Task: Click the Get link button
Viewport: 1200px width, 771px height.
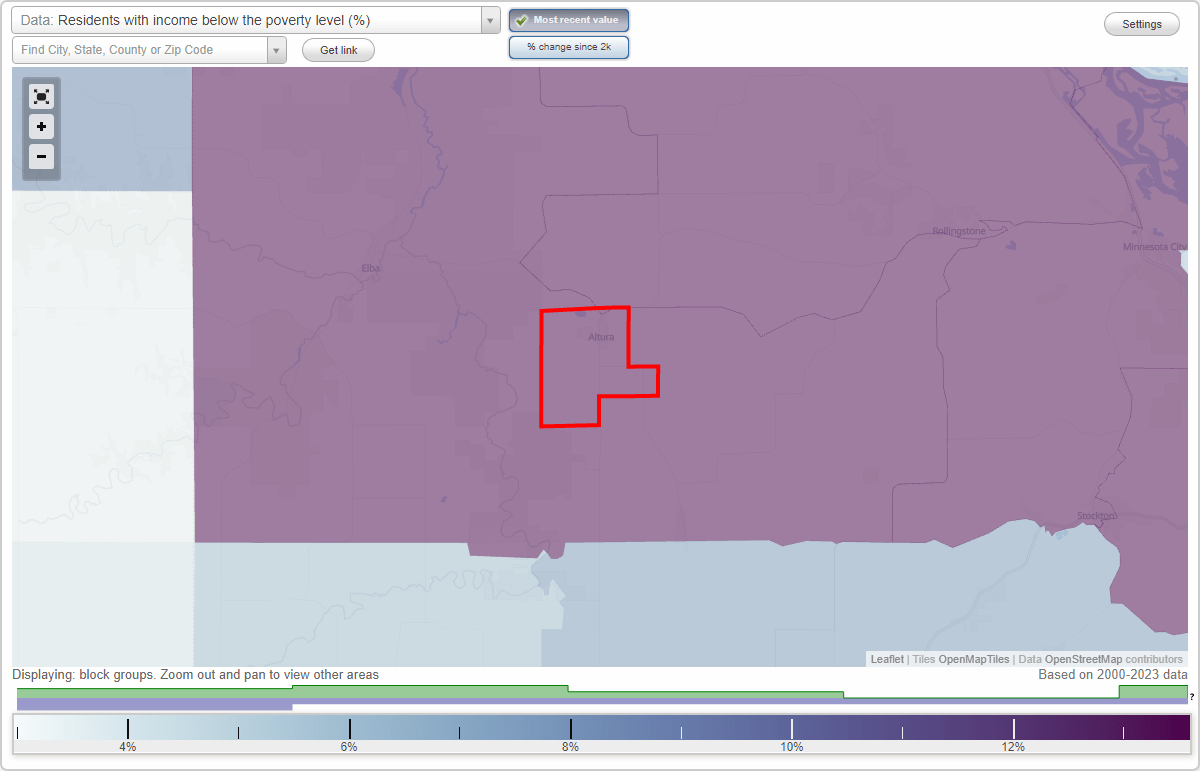Action: (x=337, y=49)
